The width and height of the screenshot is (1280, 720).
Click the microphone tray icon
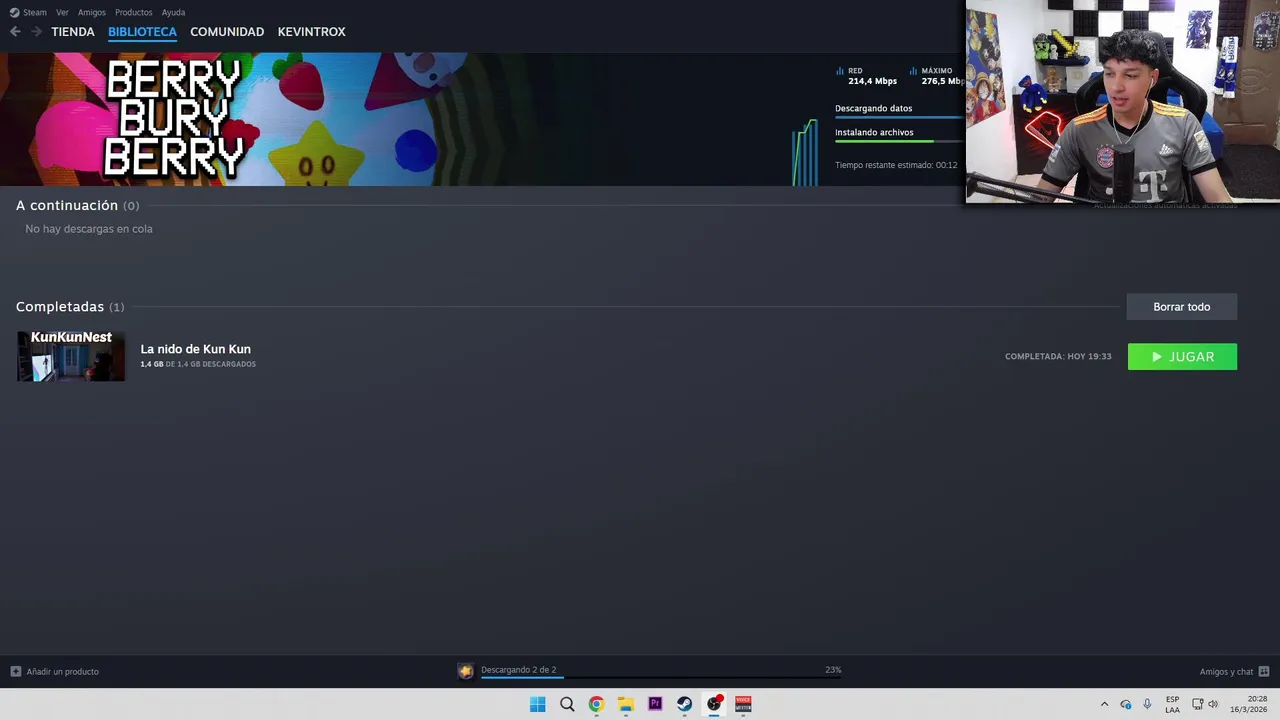coord(1147,704)
